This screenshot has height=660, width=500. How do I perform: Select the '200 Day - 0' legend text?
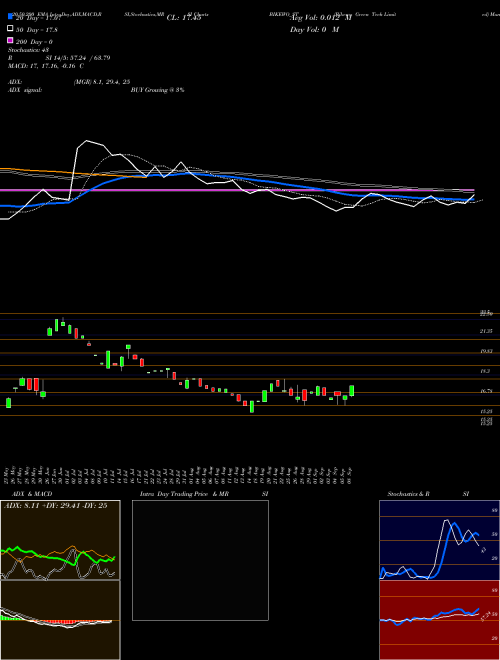34,42
